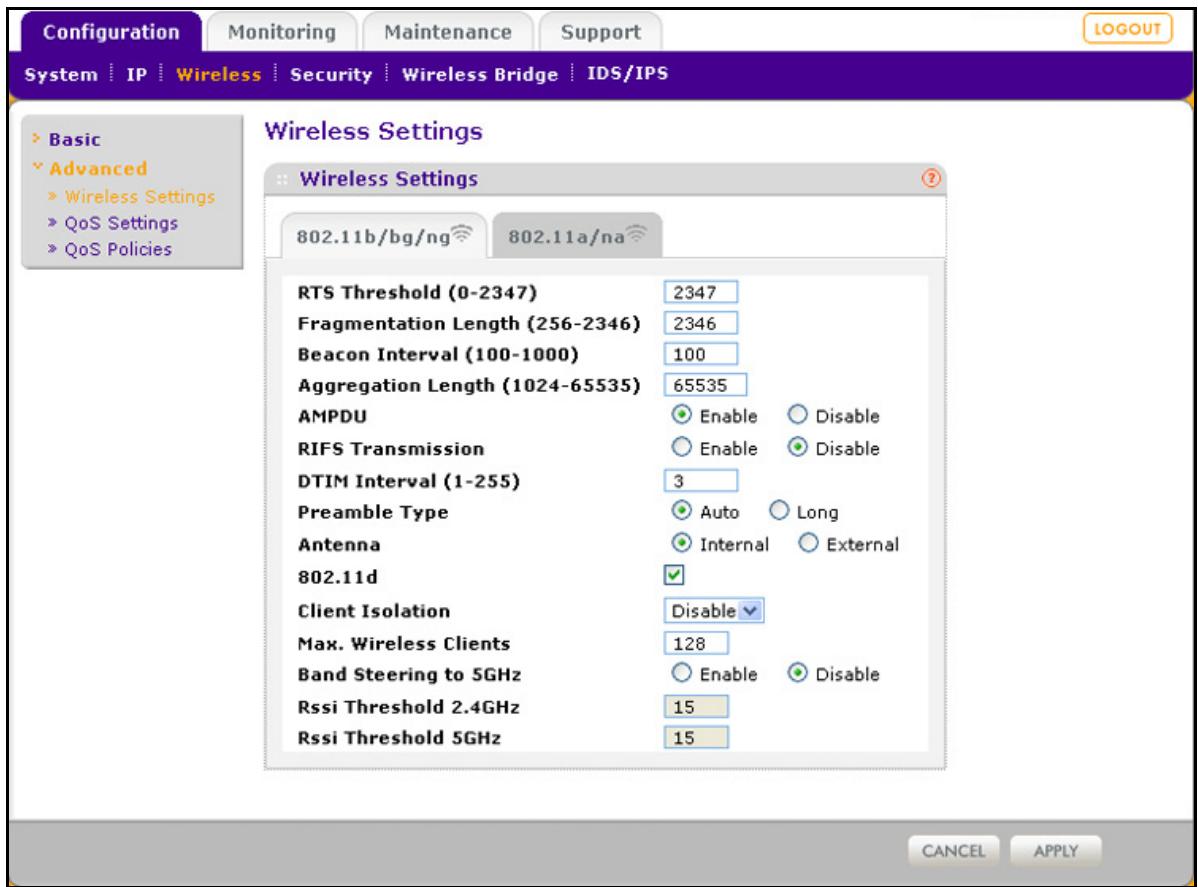This screenshot has height=887, width=1198.
Task: Switch to the Monitoring tab
Action: 282,32
